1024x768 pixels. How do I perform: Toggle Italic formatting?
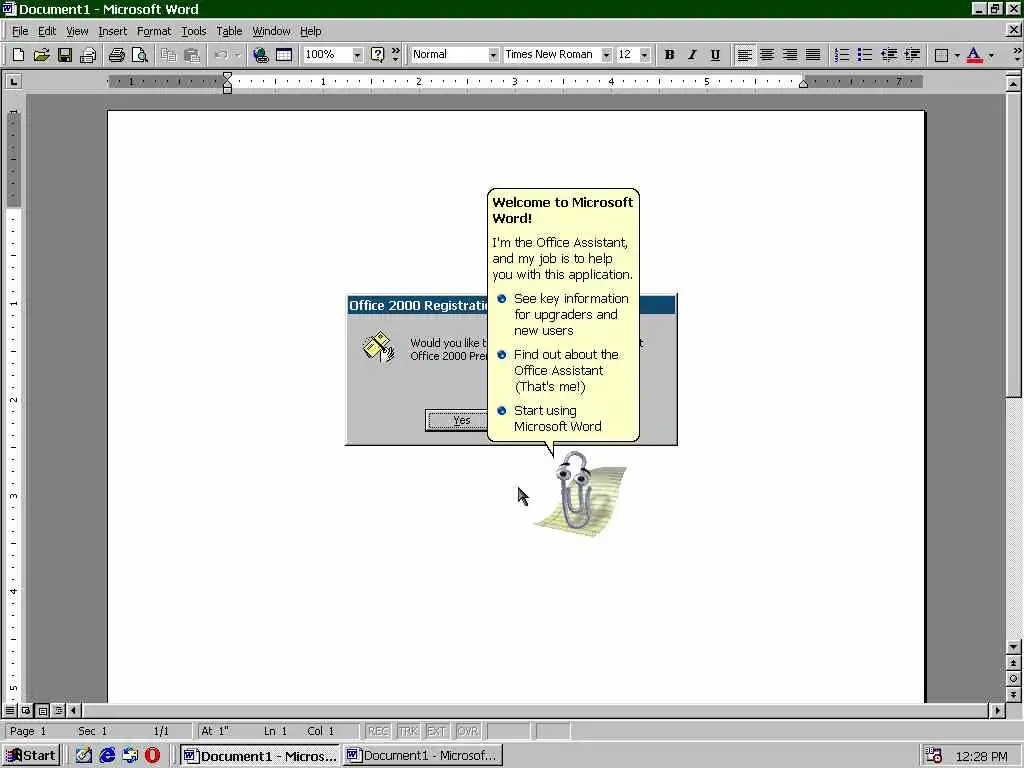pos(692,55)
